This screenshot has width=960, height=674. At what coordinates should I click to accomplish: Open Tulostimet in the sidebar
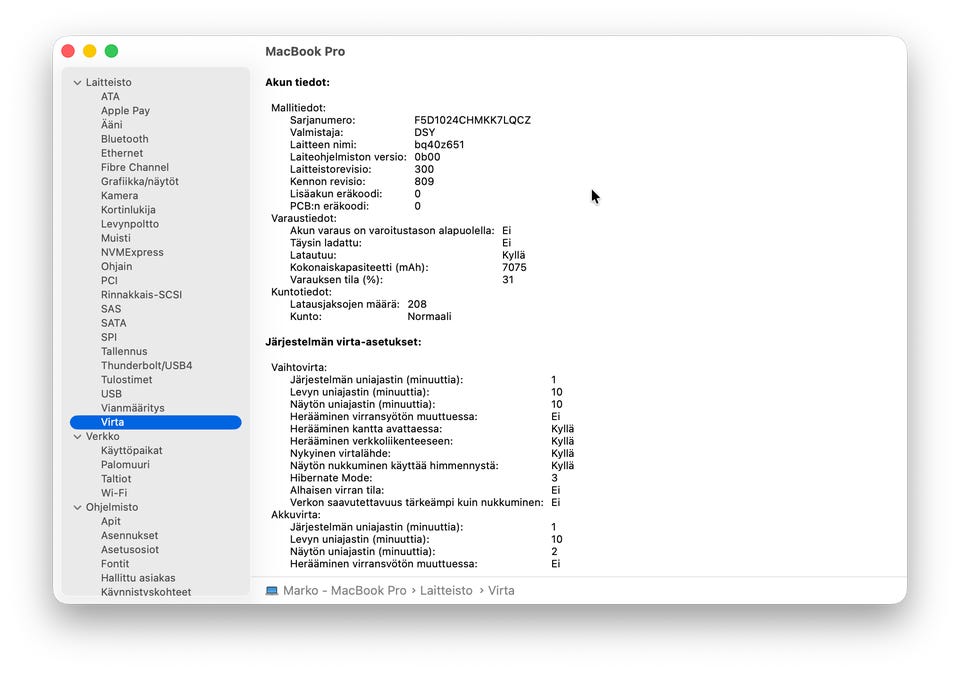click(x=126, y=380)
